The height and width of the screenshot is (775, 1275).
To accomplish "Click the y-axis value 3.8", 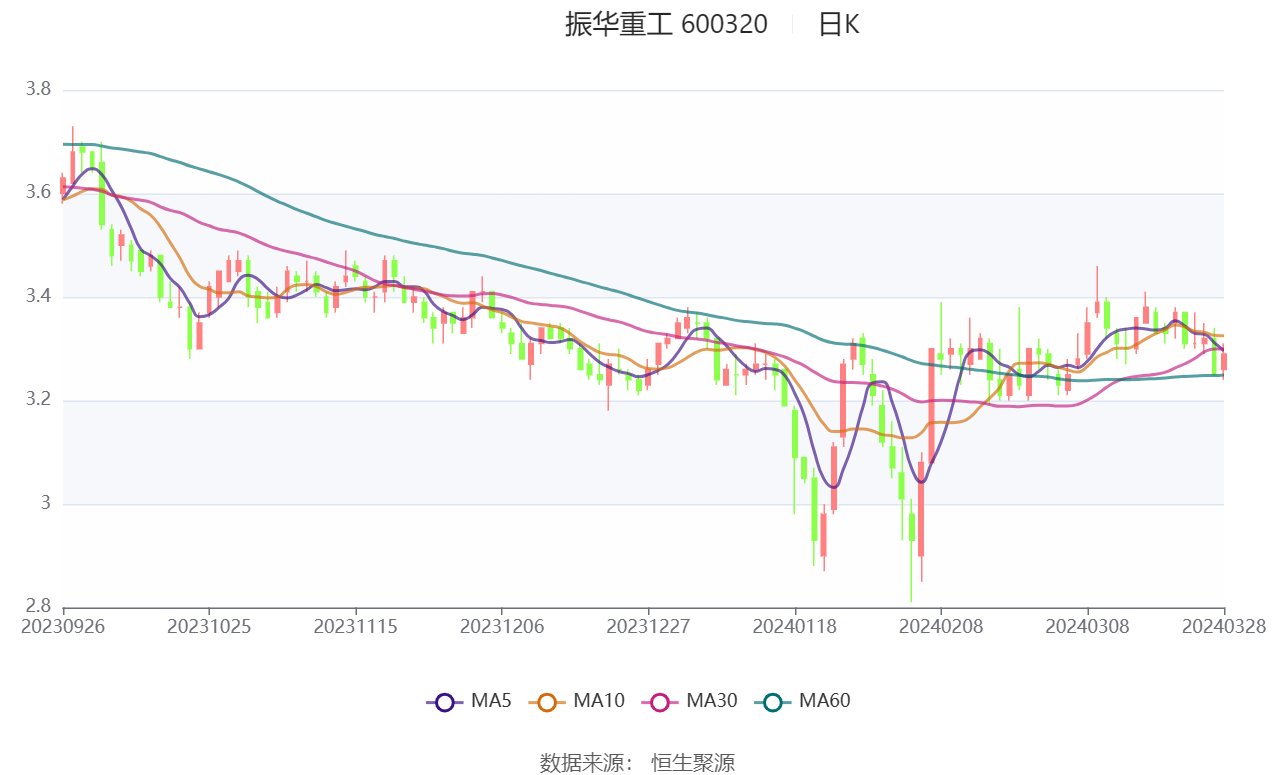I will pos(38,90).
